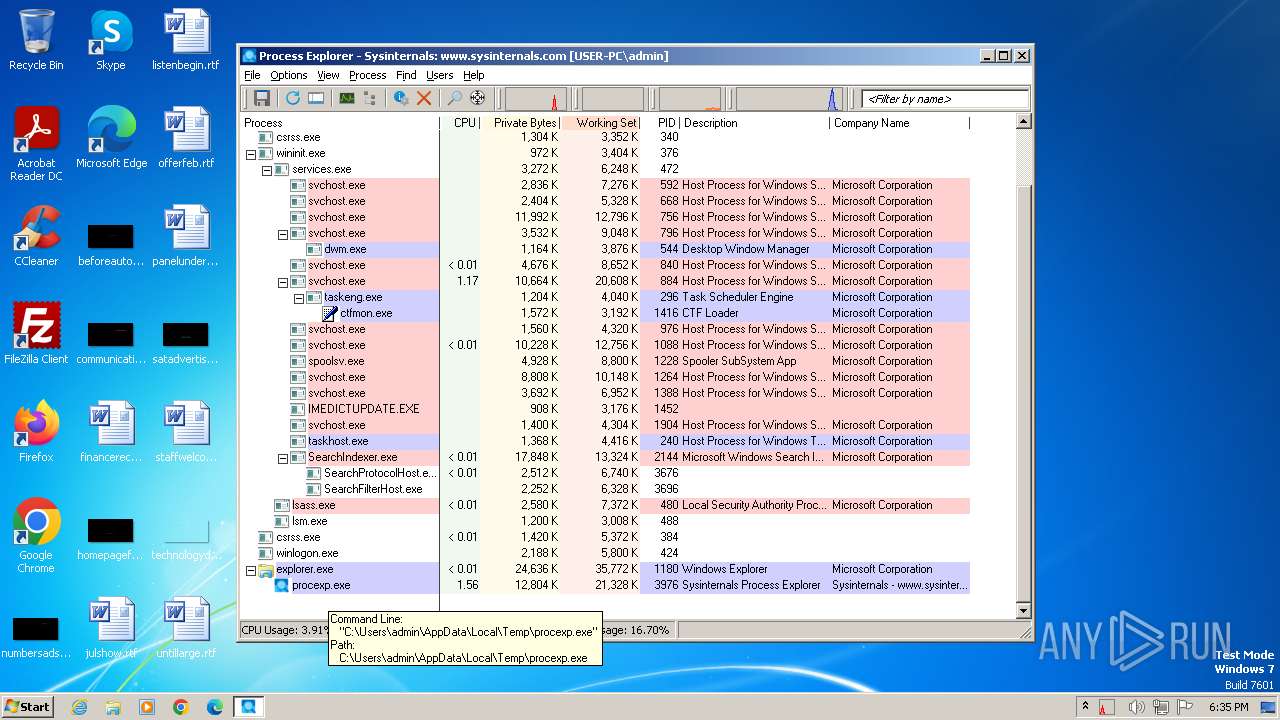The width and height of the screenshot is (1280, 720).
Task: Open Firefox desktop shortcut
Action: (x=36, y=432)
